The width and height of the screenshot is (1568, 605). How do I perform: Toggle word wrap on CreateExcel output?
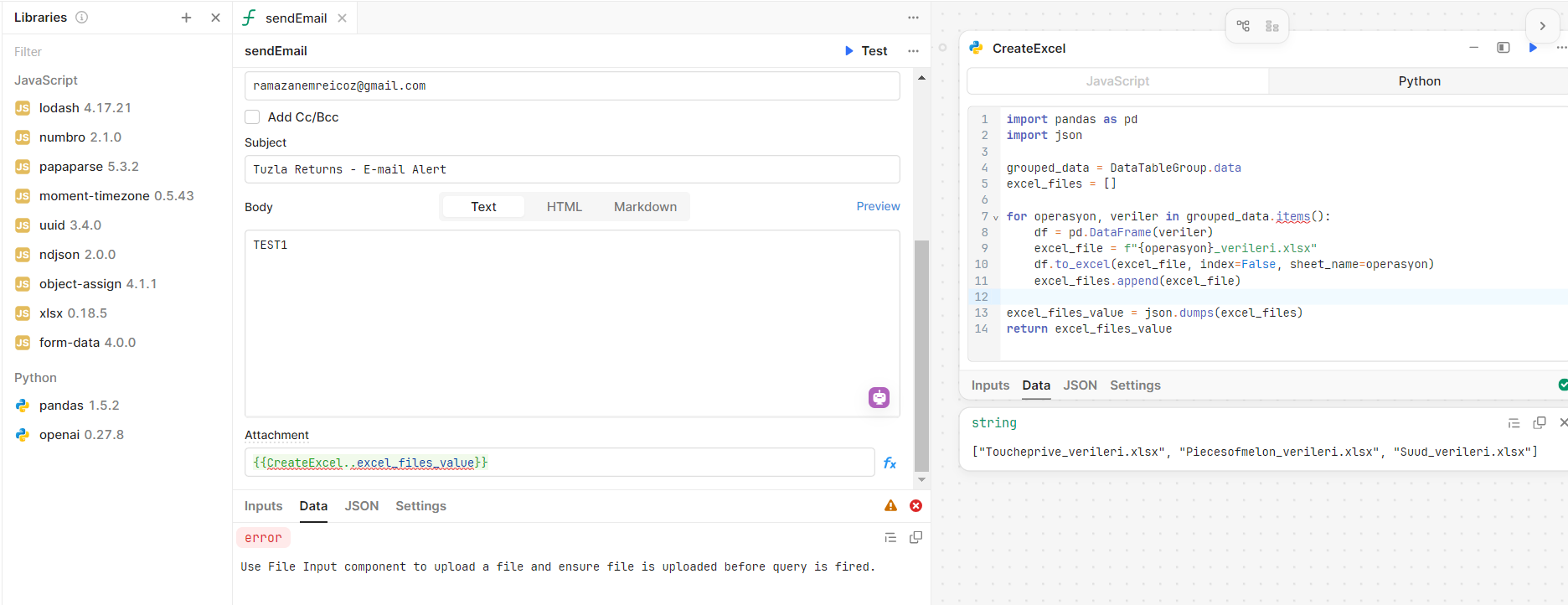pyautogui.click(x=1514, y=423)
